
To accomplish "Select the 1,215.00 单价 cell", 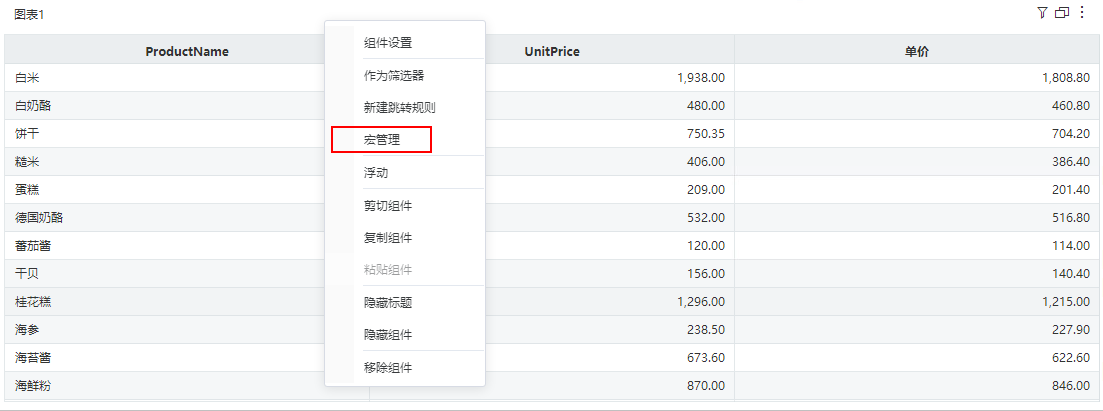I will point(1066,301).
